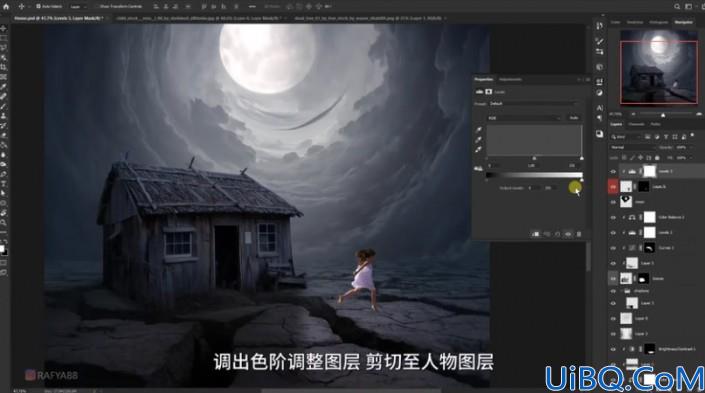Click the lock all icon in Layers
The height and width of the screenshot is (393, 705).
click(x=657, y=158)
